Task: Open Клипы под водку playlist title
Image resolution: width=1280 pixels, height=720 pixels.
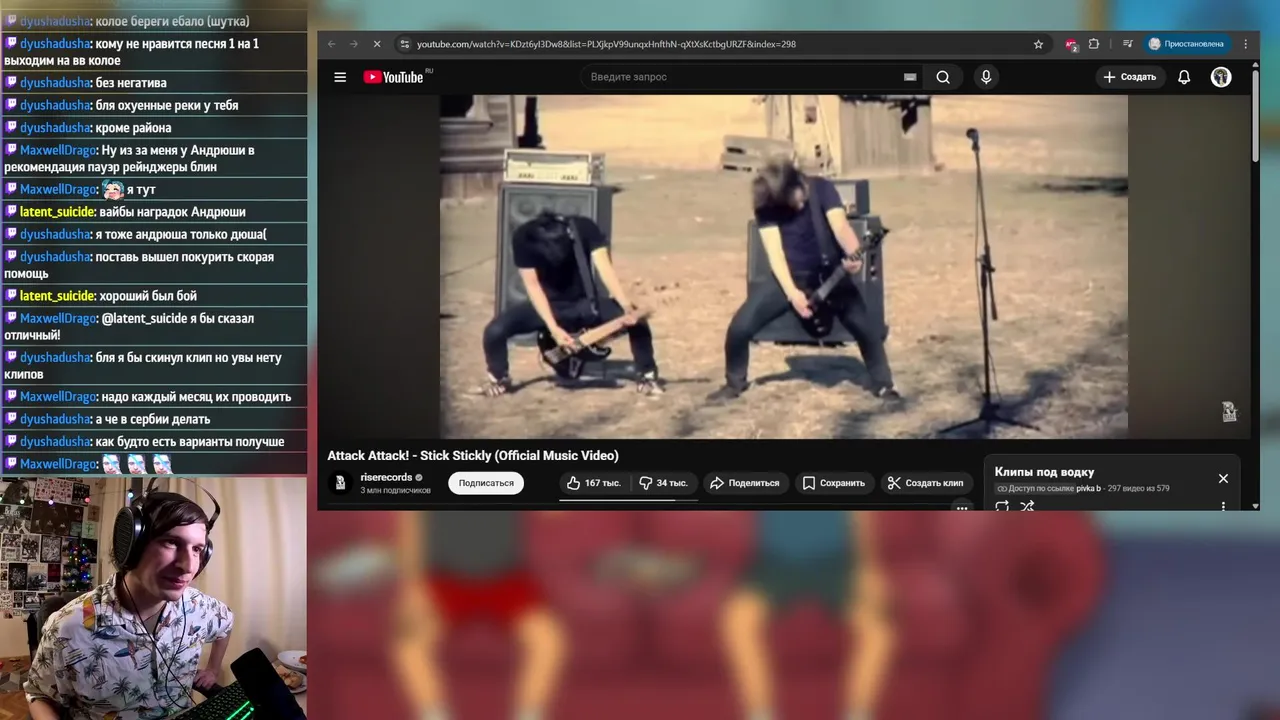Action: pyautogui.click(x=1044, y=472)
